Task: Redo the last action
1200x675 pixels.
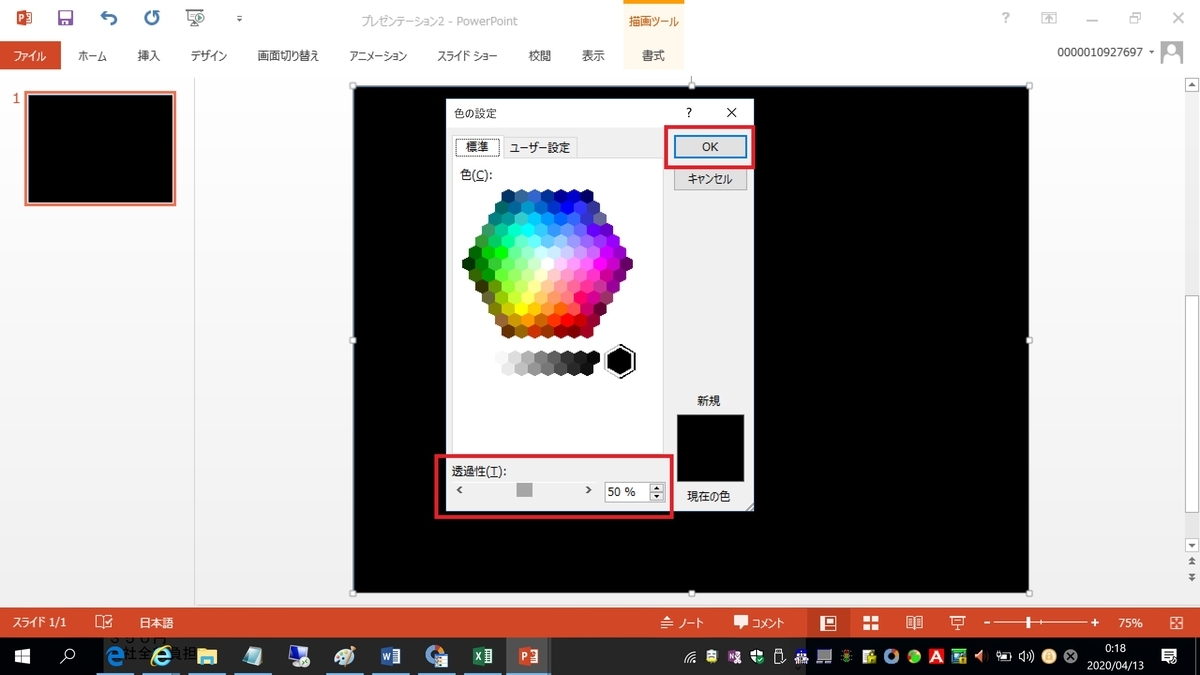Action: 152,18
